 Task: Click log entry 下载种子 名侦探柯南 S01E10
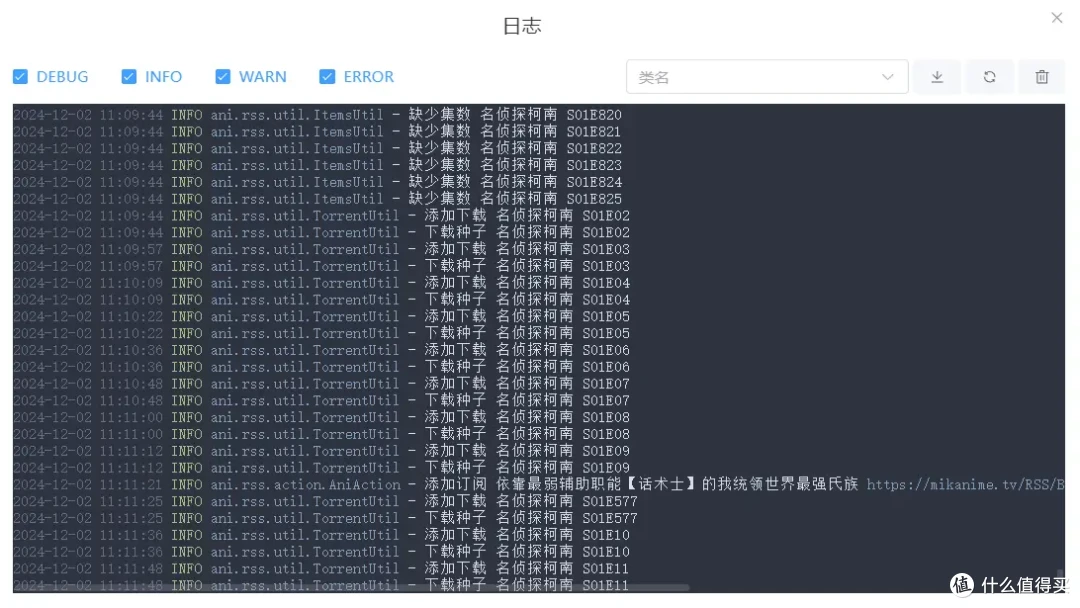coord(321,552)
